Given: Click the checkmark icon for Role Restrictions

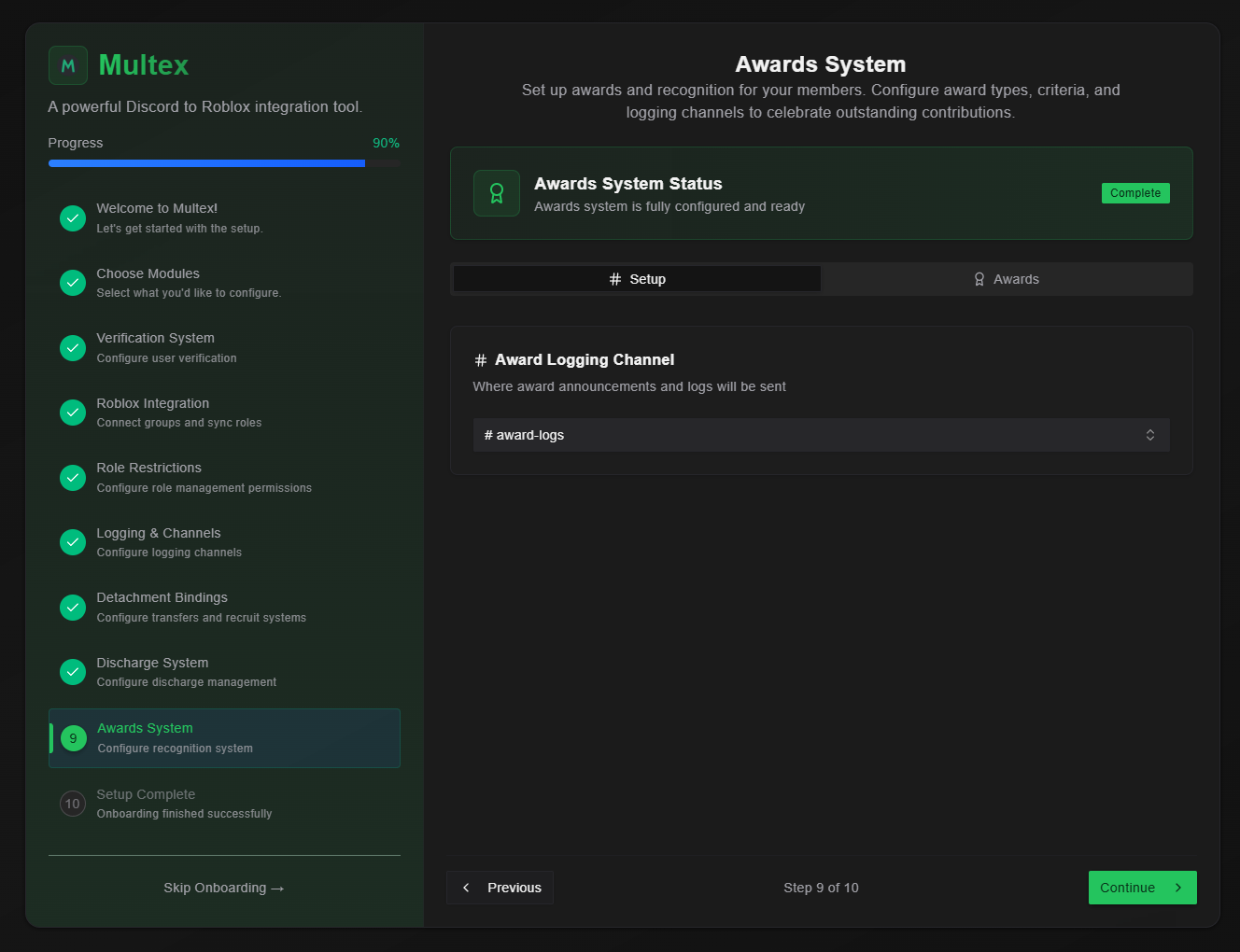Looking at the screenshot, I should [x=73, y=477].
